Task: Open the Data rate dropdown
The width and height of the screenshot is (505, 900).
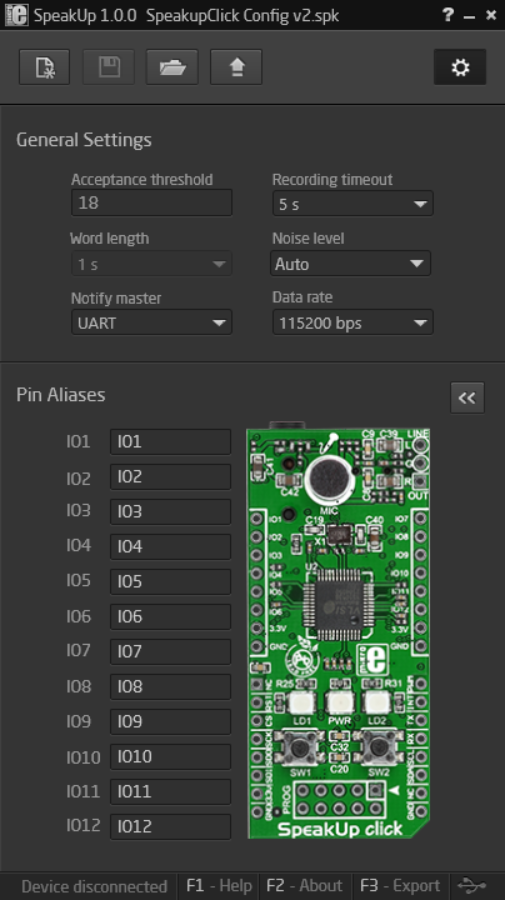Action: [352, 323]
